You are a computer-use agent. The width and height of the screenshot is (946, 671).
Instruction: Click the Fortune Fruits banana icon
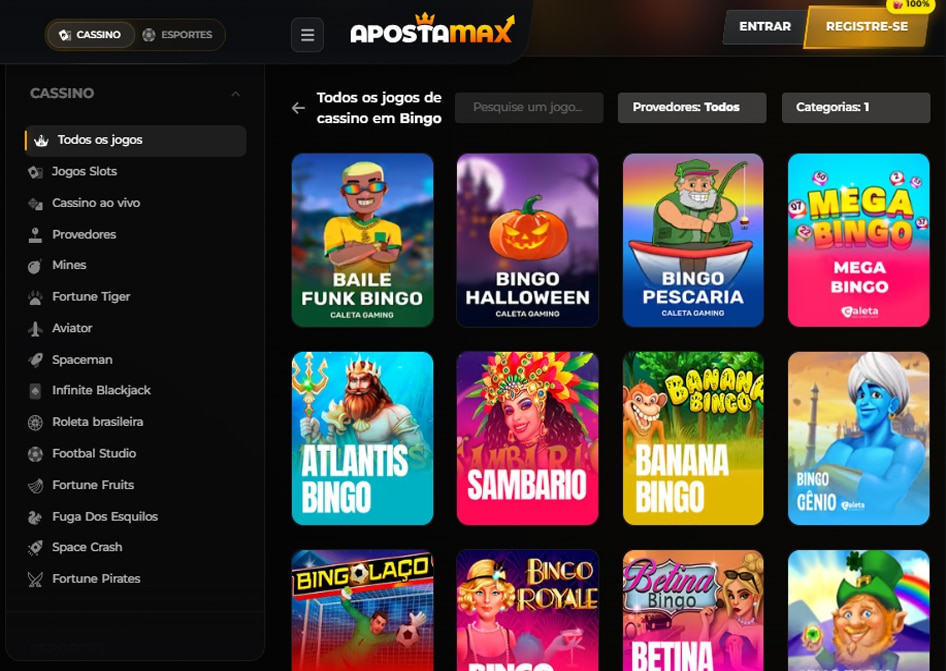36,485
